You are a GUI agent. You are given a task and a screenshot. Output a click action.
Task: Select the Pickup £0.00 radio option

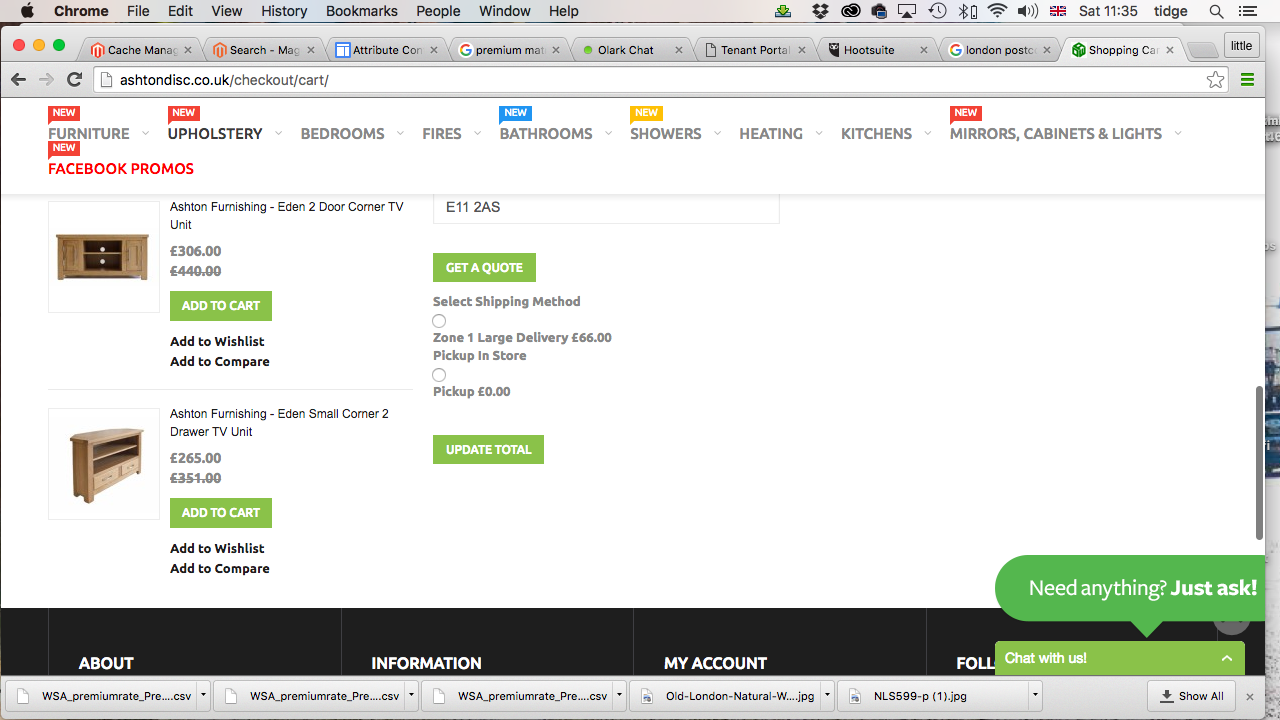(x=439, y=375)
